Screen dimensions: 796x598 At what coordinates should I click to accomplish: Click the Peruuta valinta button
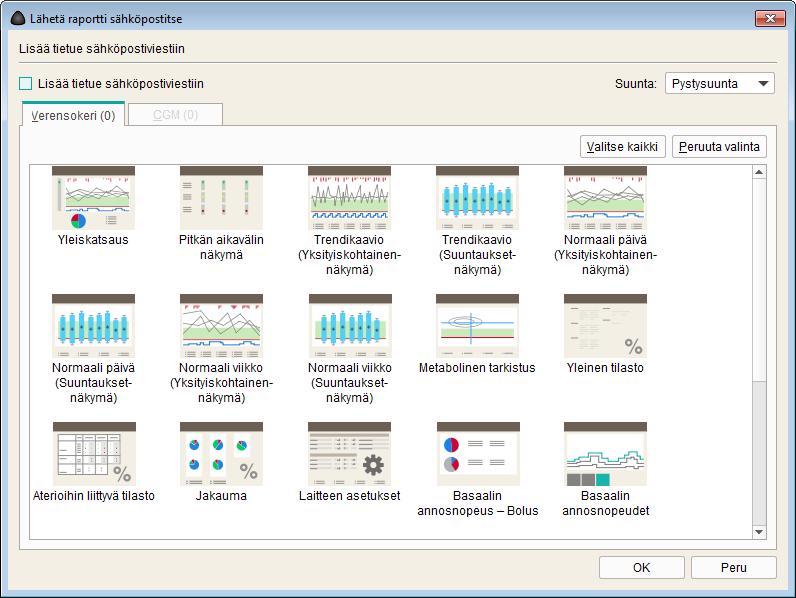(719, 147)
